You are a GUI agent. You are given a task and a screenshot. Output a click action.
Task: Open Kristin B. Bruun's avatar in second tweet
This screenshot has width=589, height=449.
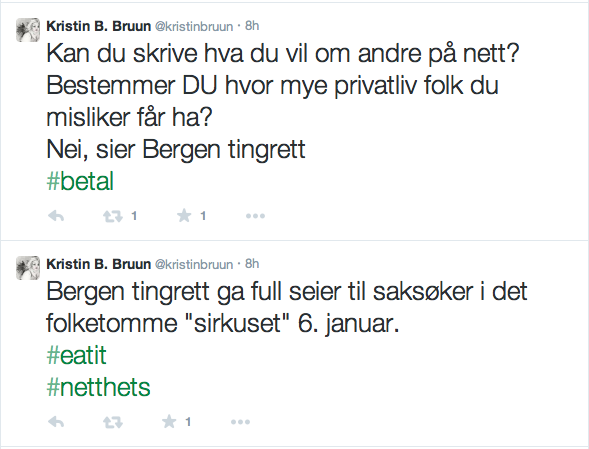click(x=28, y=268)
